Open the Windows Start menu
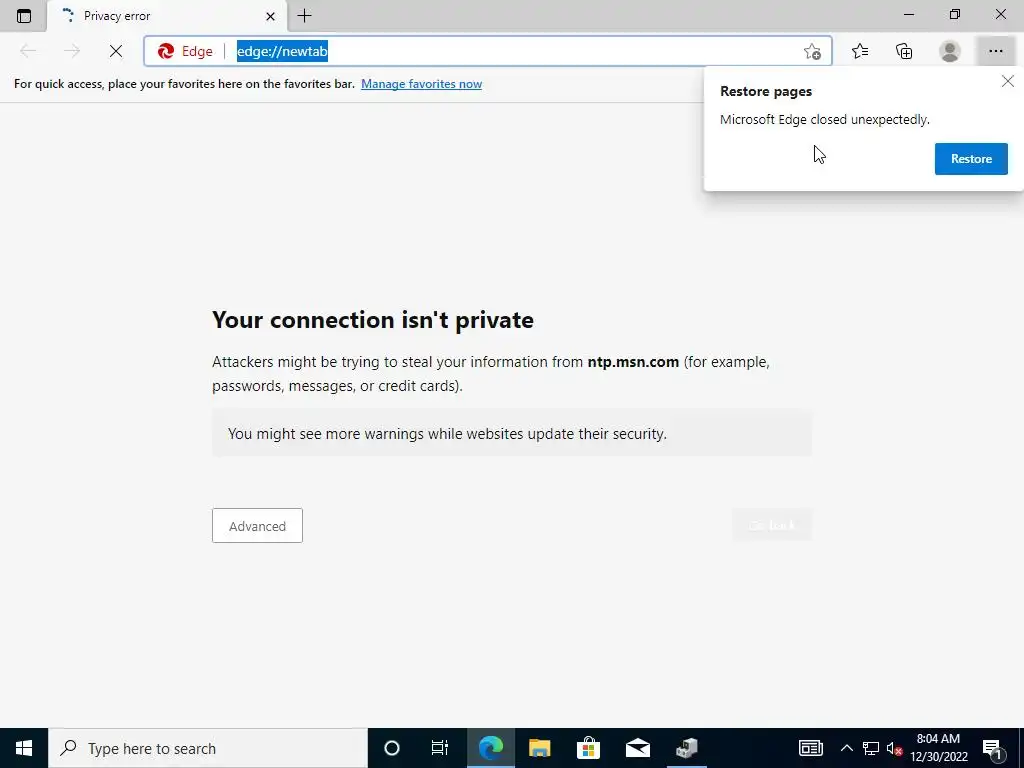Image resolution: width=1024 pixels, height=768 pixels. (x=24, y=748)
